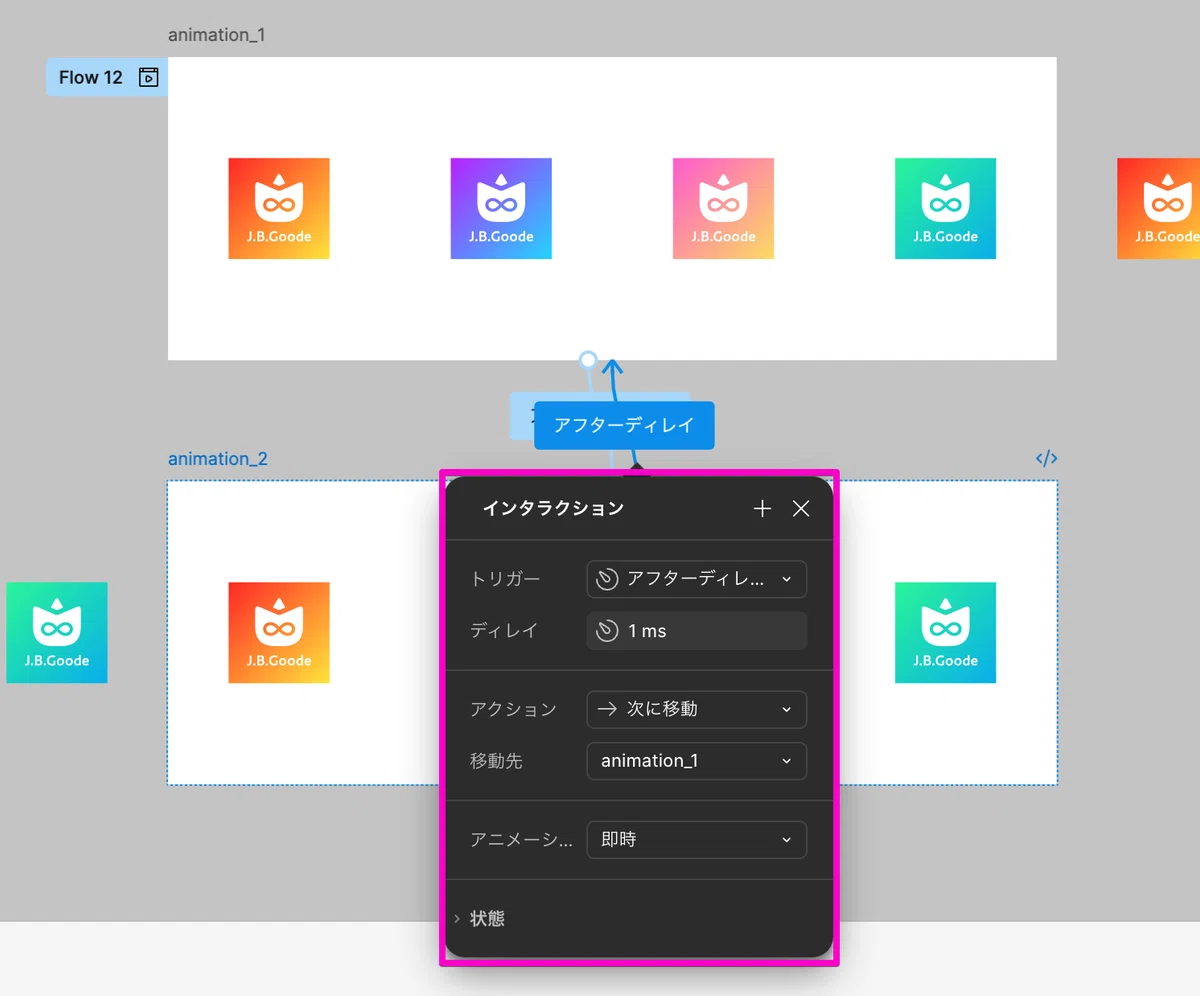This screenshot has width=1200, height=996.
Task: Click the Flow 12 play icon
Action: point(149,77)
